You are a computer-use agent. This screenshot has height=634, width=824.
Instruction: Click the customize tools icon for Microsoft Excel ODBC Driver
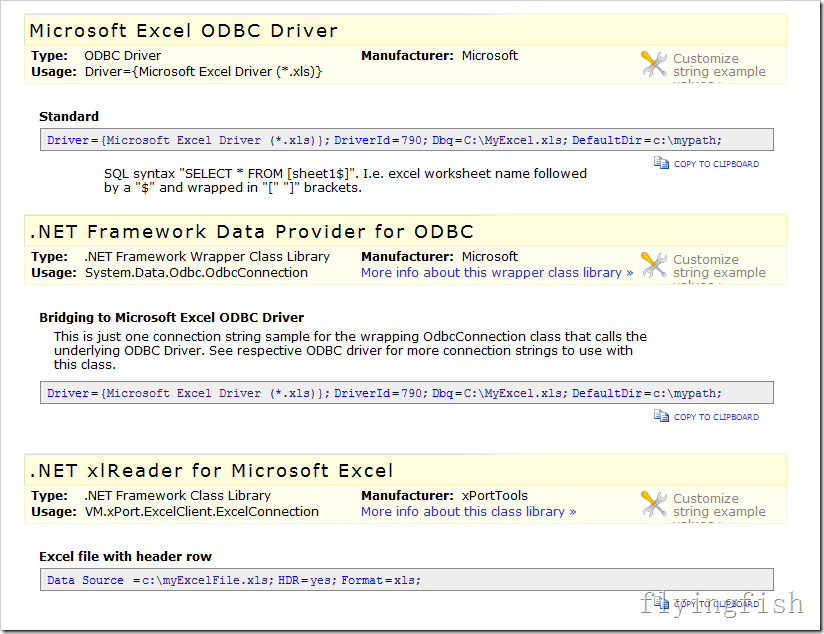(x=654, y=64)
